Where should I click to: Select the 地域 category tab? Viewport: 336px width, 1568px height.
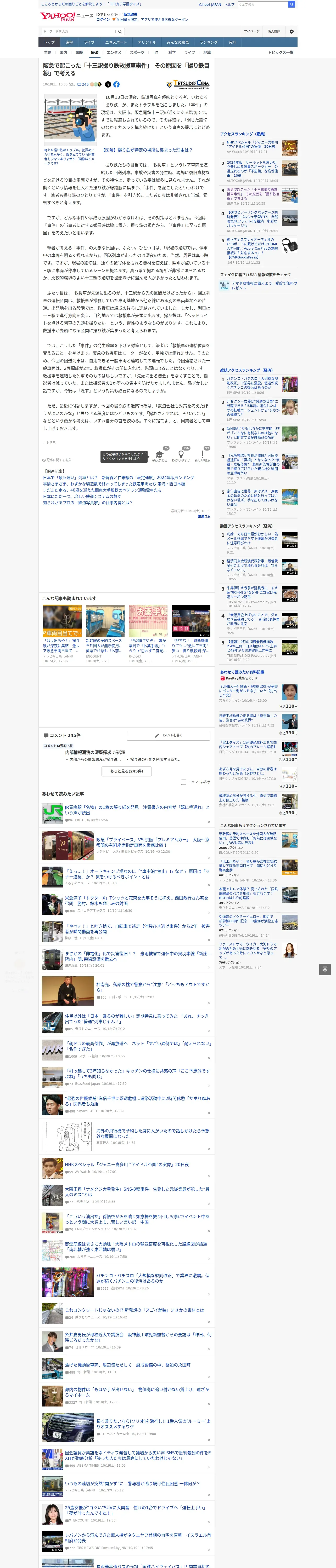tap(207, 52)
